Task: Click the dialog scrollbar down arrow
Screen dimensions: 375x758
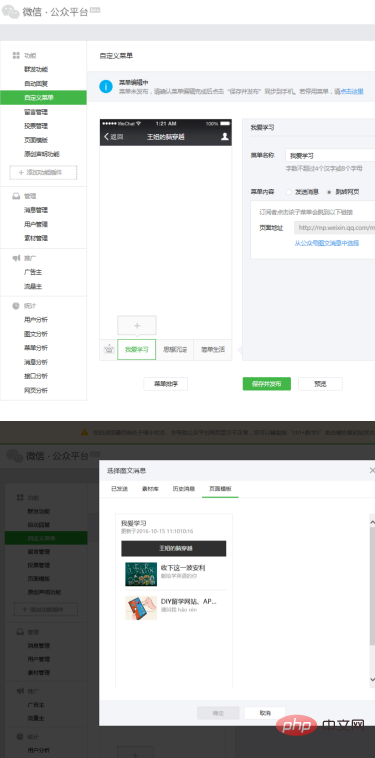Action: pos(372,680)
